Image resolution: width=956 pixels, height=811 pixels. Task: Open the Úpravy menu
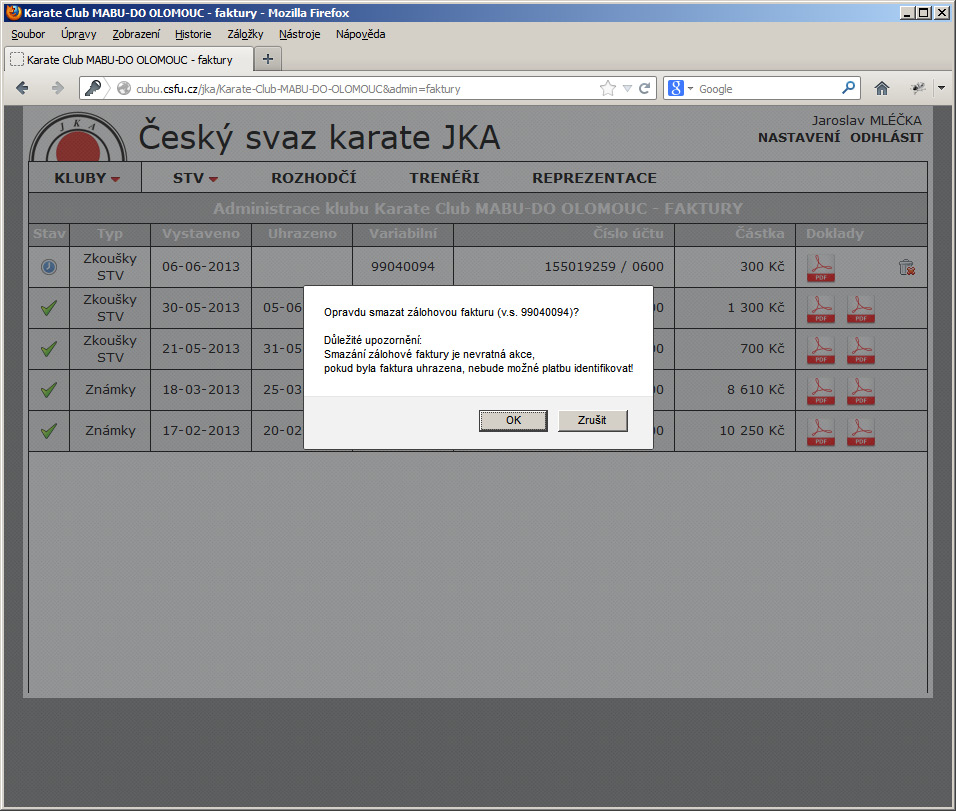tap(79, 34)
